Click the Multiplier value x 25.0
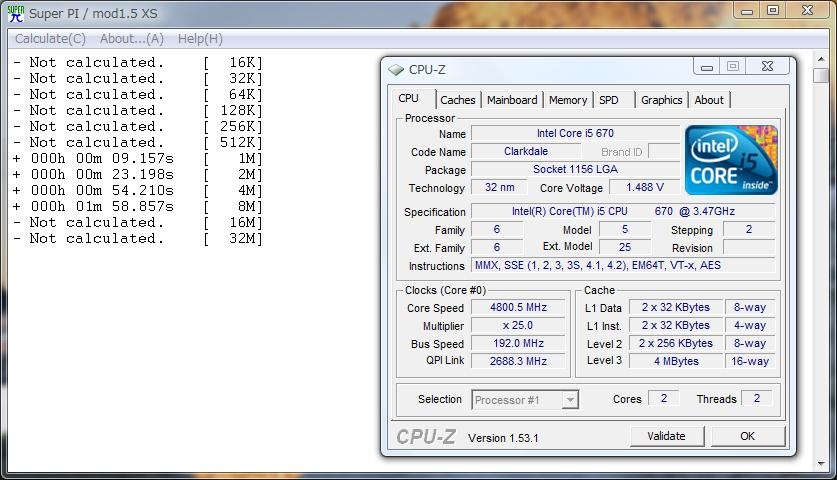This screenshot has width=837, height=480. click(518, 326)
